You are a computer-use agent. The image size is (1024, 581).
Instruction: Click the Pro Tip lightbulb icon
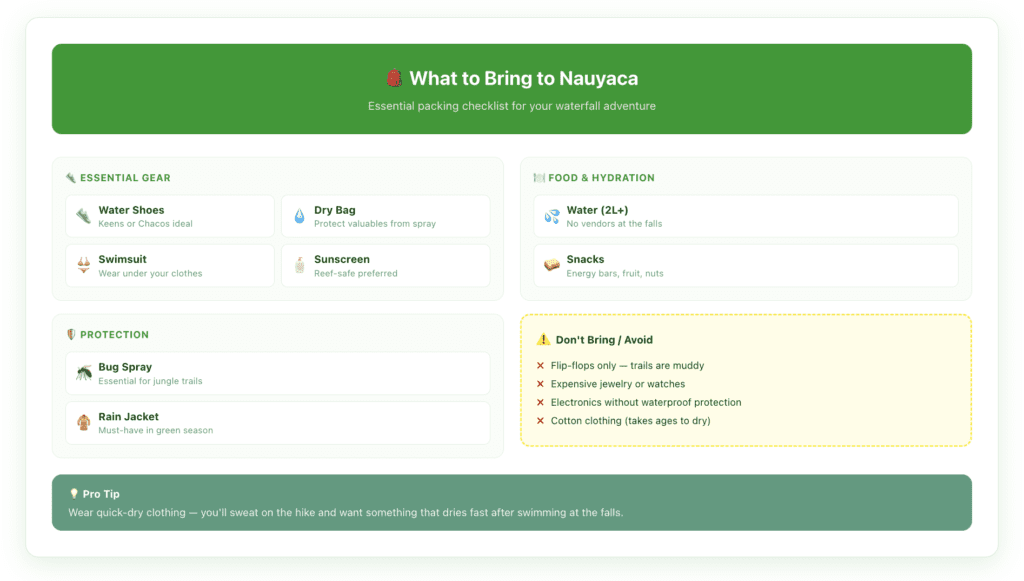[74, 494]
